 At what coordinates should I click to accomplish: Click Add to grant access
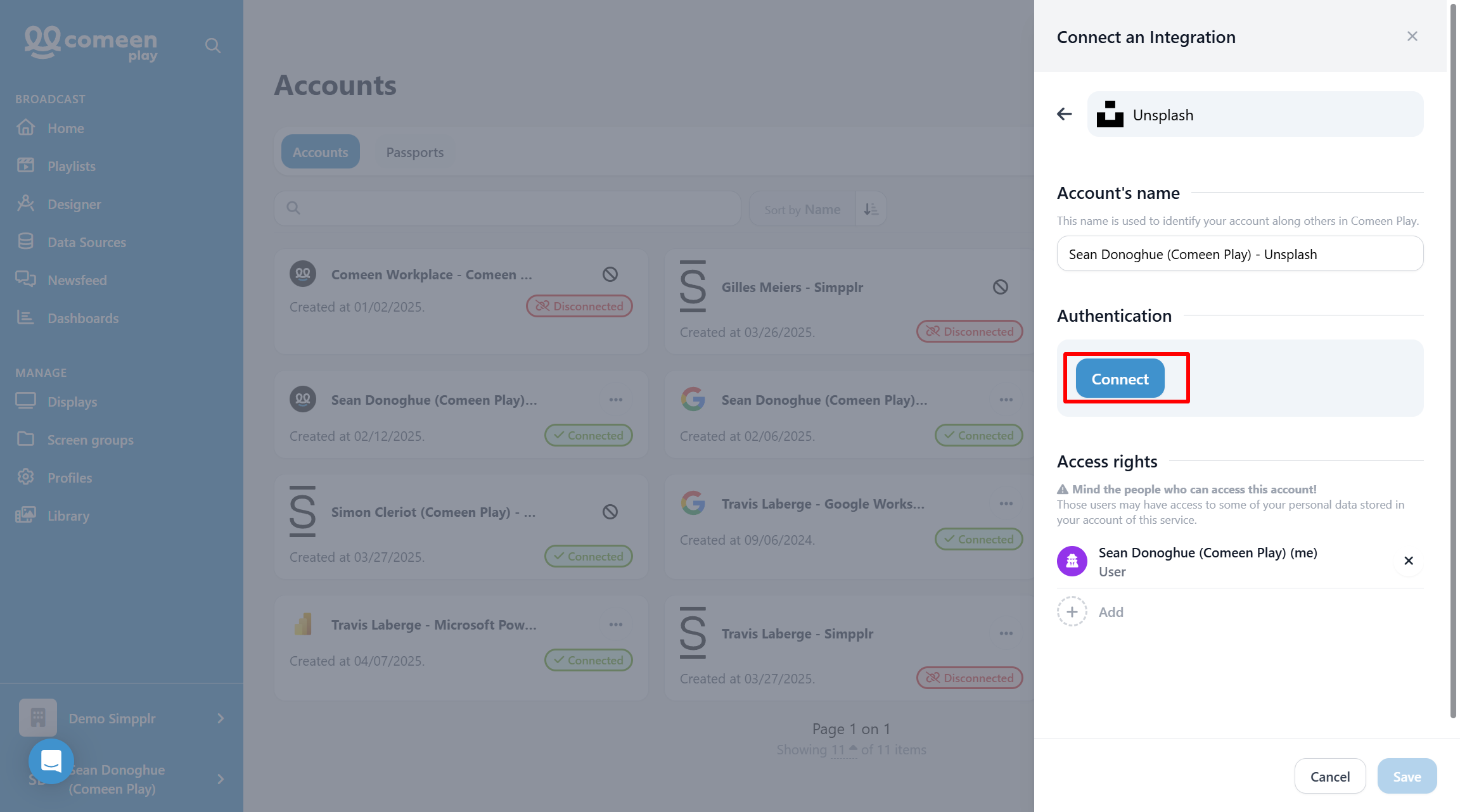pos(1111,612)
